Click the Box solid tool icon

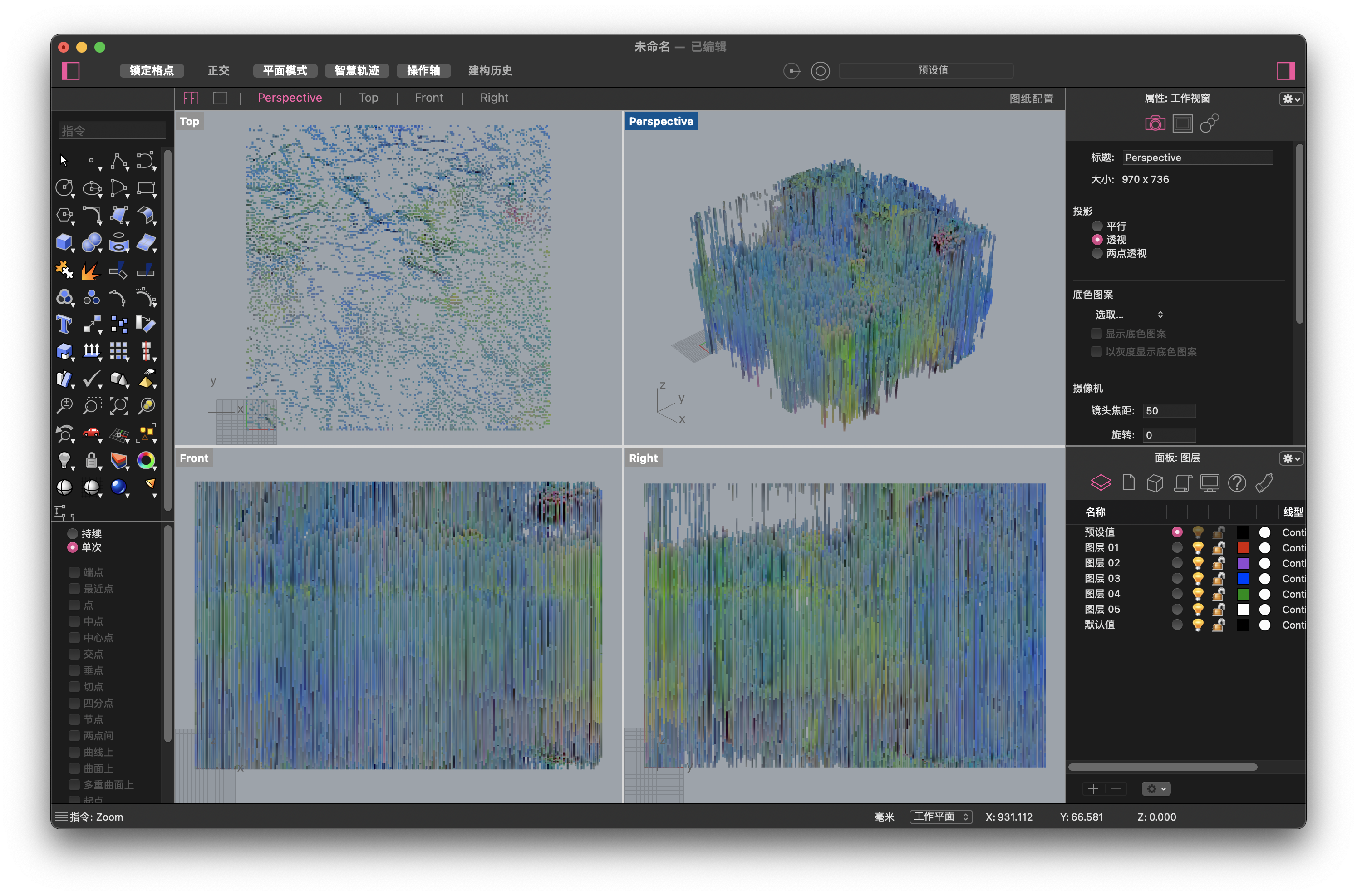point(64,242)
